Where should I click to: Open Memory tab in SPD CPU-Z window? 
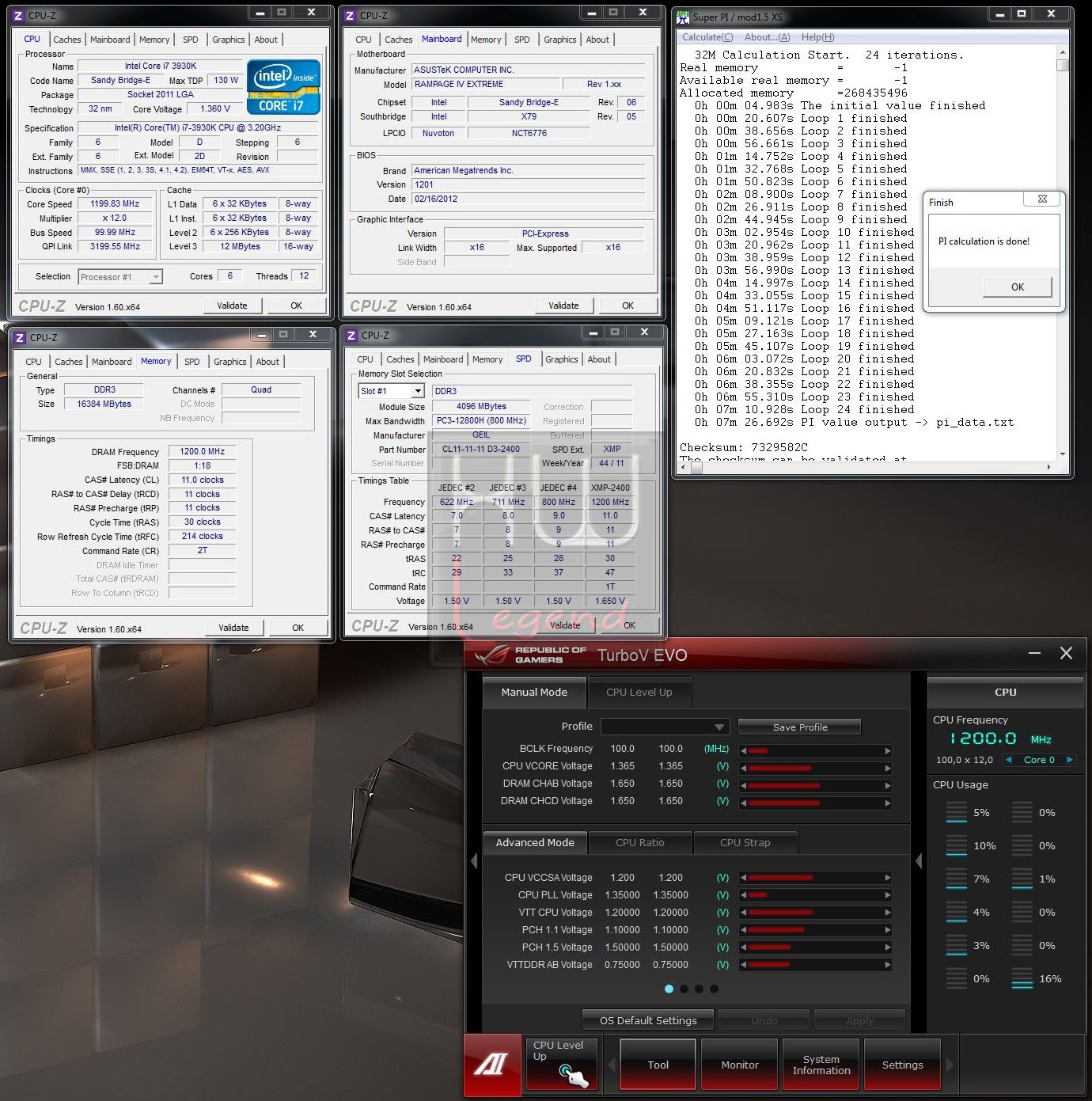tap(487, 359)
